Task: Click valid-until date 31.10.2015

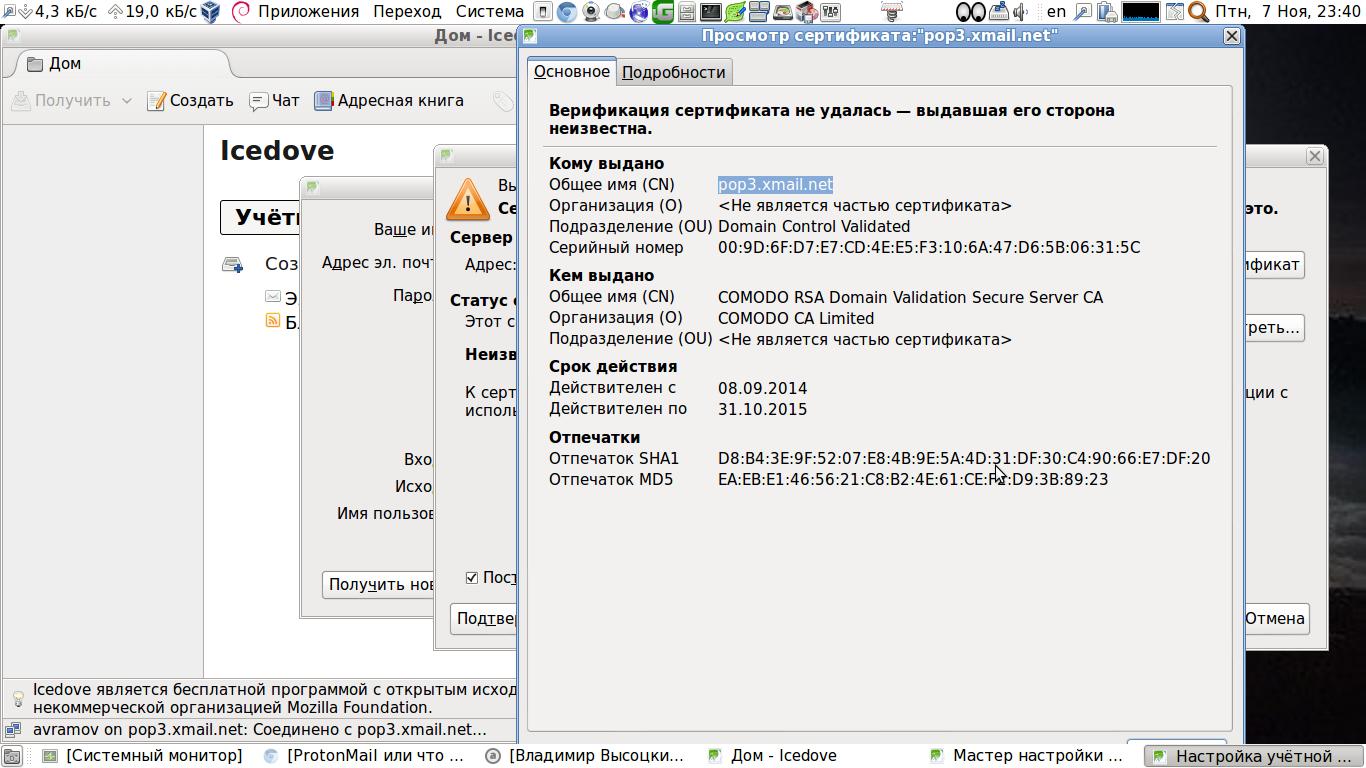Action: click(762, 409)
